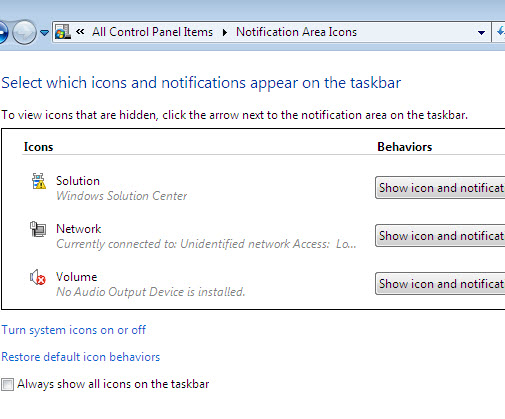Screen dimensions: 505x419
Task: Open Network behavior dropdown
Action: coord(440,236)
